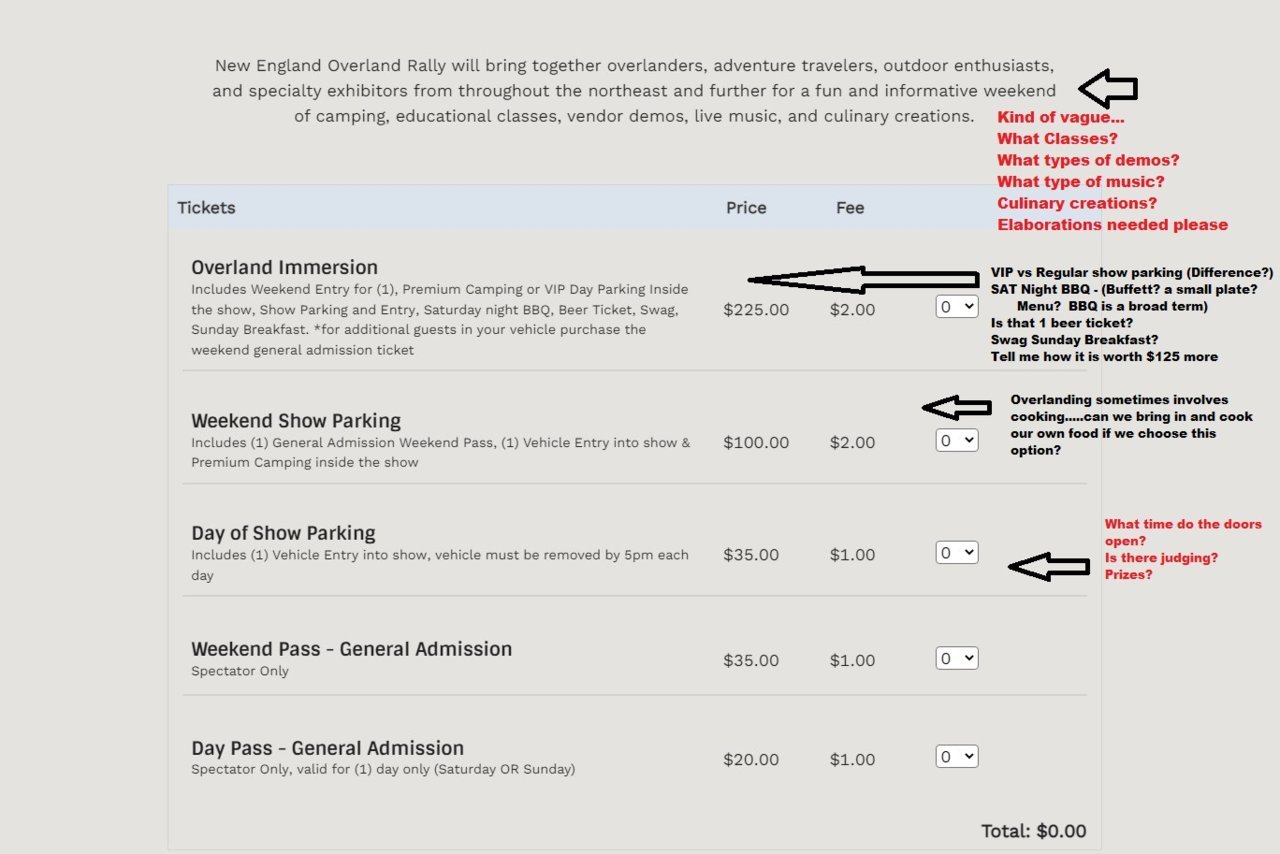Click the Weekend Show Parking includes description
This screenshot has height=854, width=1280.
coord(441,452)
